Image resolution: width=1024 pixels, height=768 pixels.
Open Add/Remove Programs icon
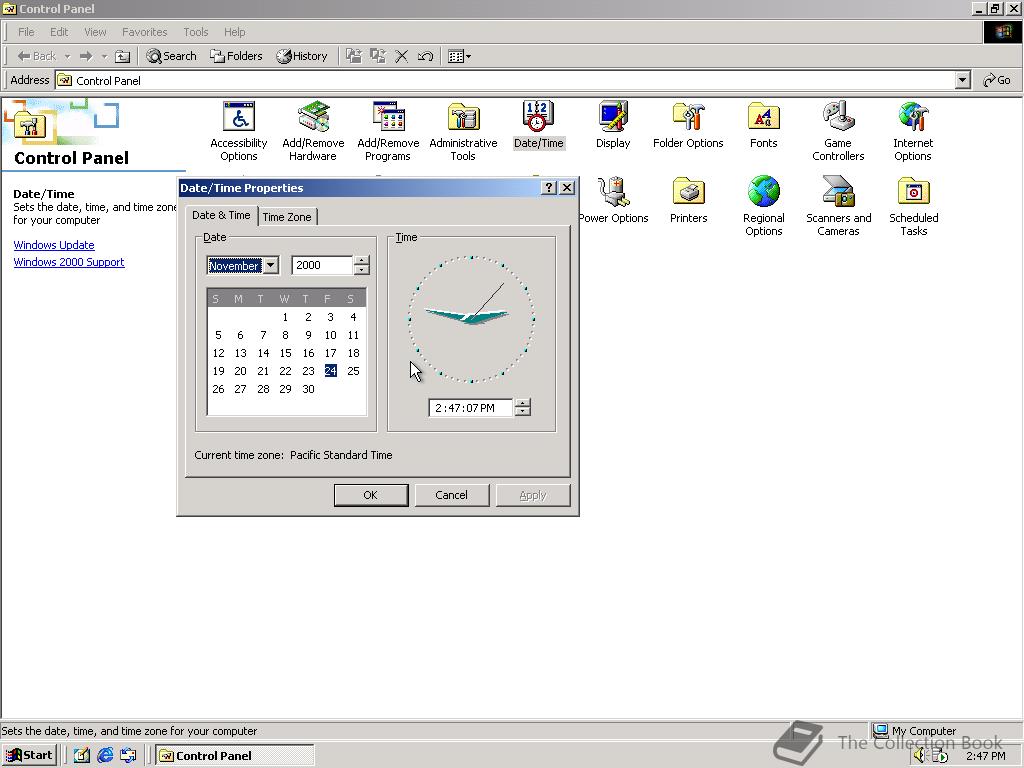click(x=388, y=131)
